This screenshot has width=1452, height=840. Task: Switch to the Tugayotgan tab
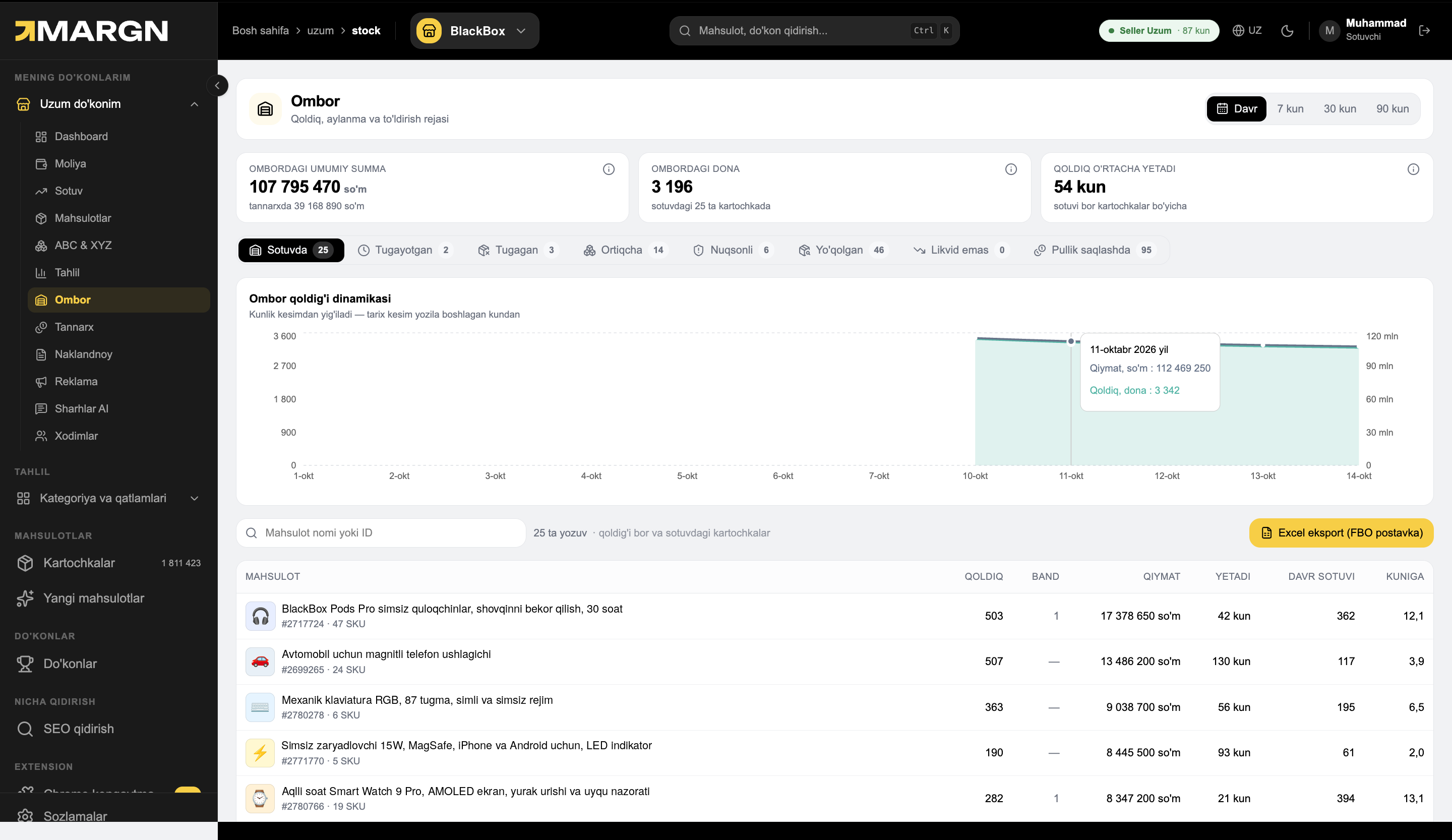tap(405, 250)
